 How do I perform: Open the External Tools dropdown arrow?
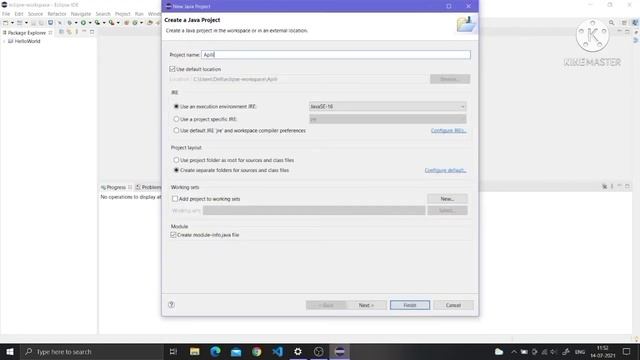coord(118,23)
